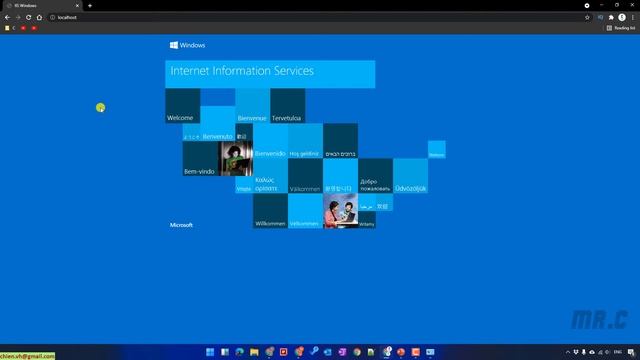Click the Benvenuto tile

[218, 124]
